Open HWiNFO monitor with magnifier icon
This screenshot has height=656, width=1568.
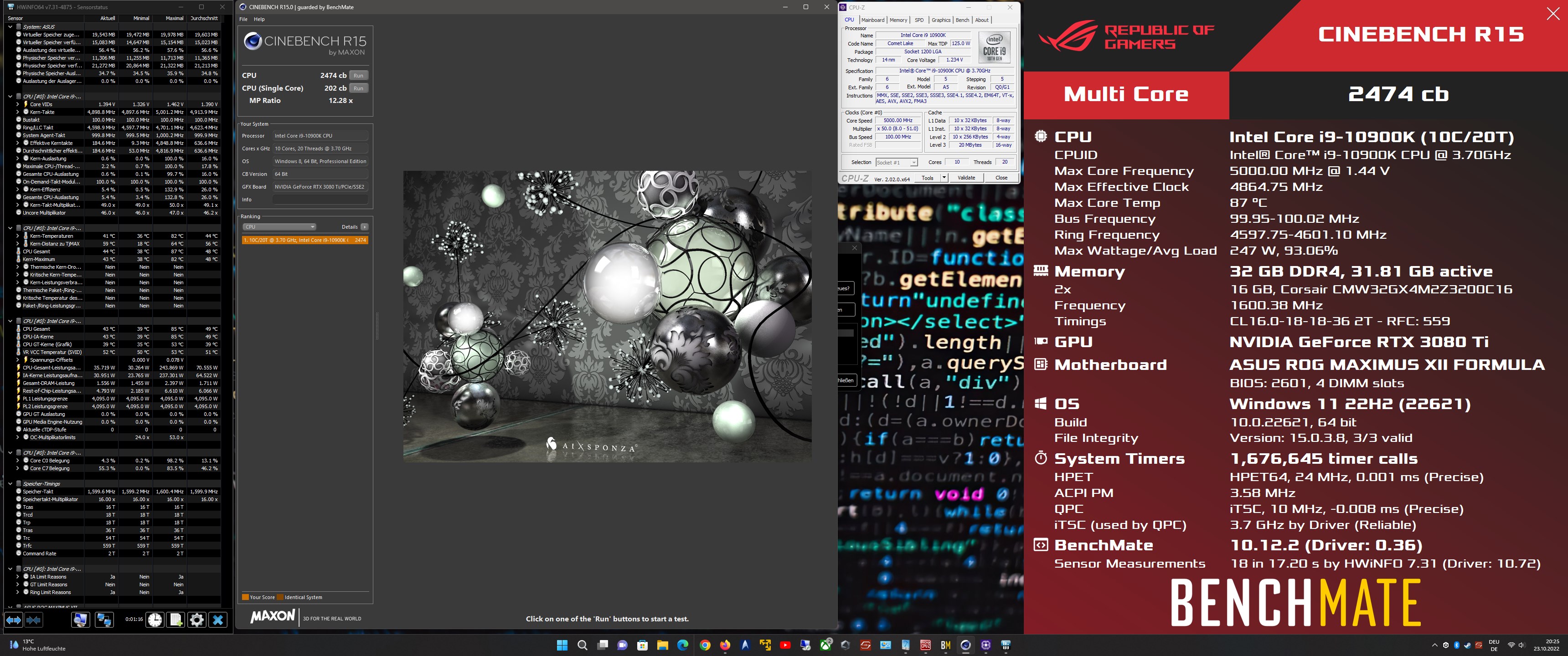80,620
